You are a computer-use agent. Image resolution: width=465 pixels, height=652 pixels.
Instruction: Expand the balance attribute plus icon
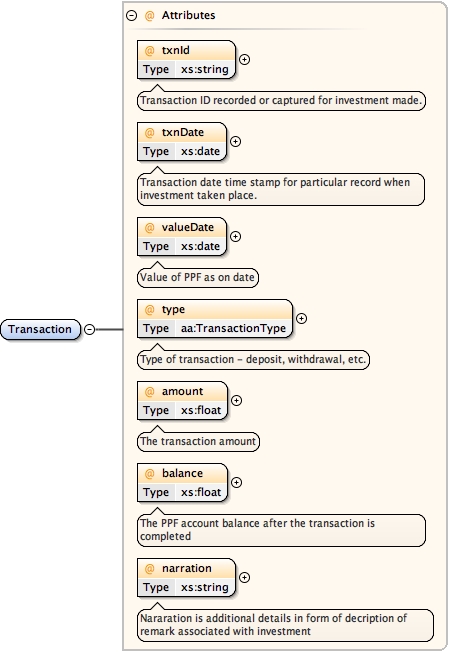(x=236, y=482)
